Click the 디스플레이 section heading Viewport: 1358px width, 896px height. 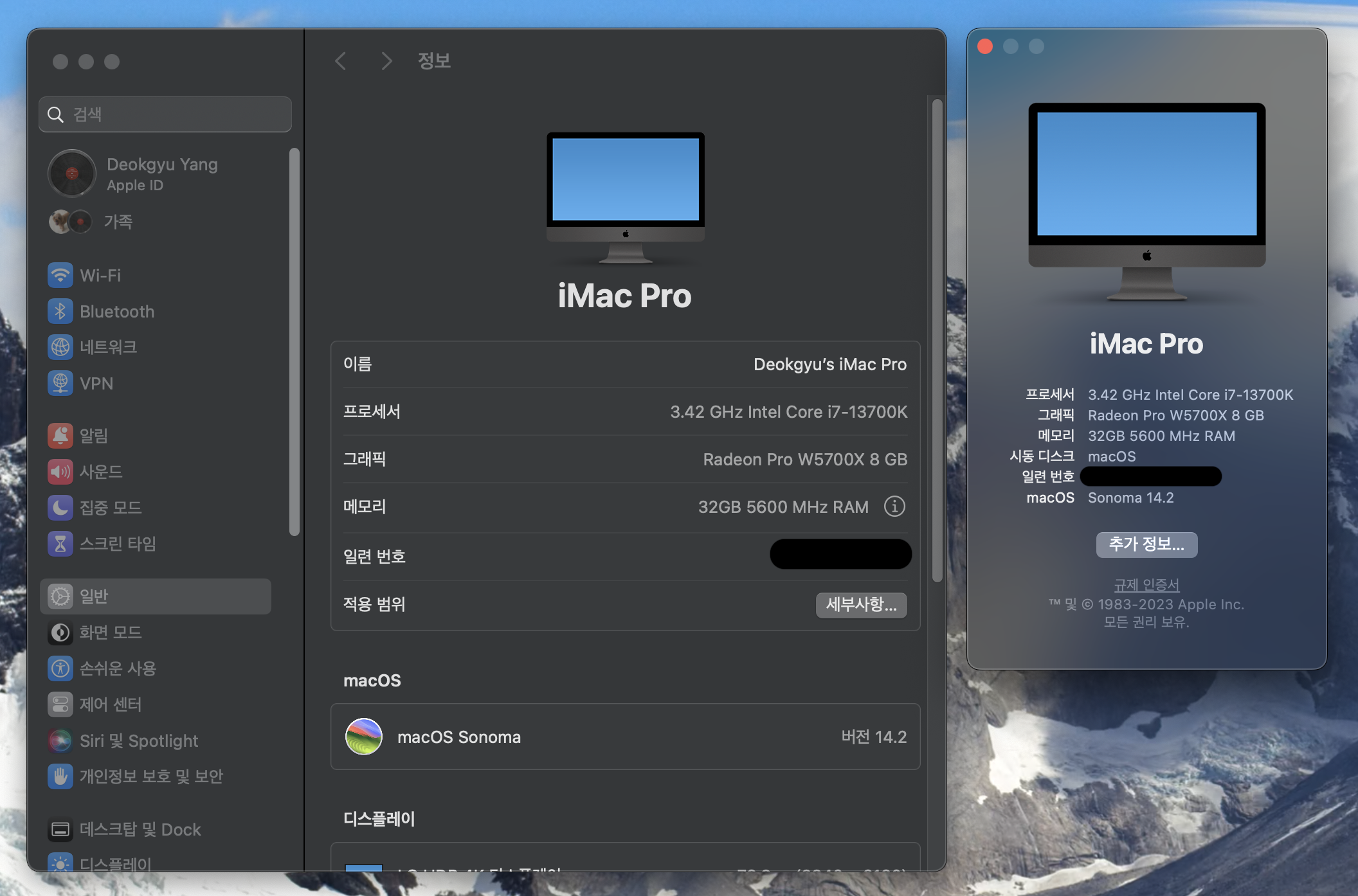click(x=379, y=819)
